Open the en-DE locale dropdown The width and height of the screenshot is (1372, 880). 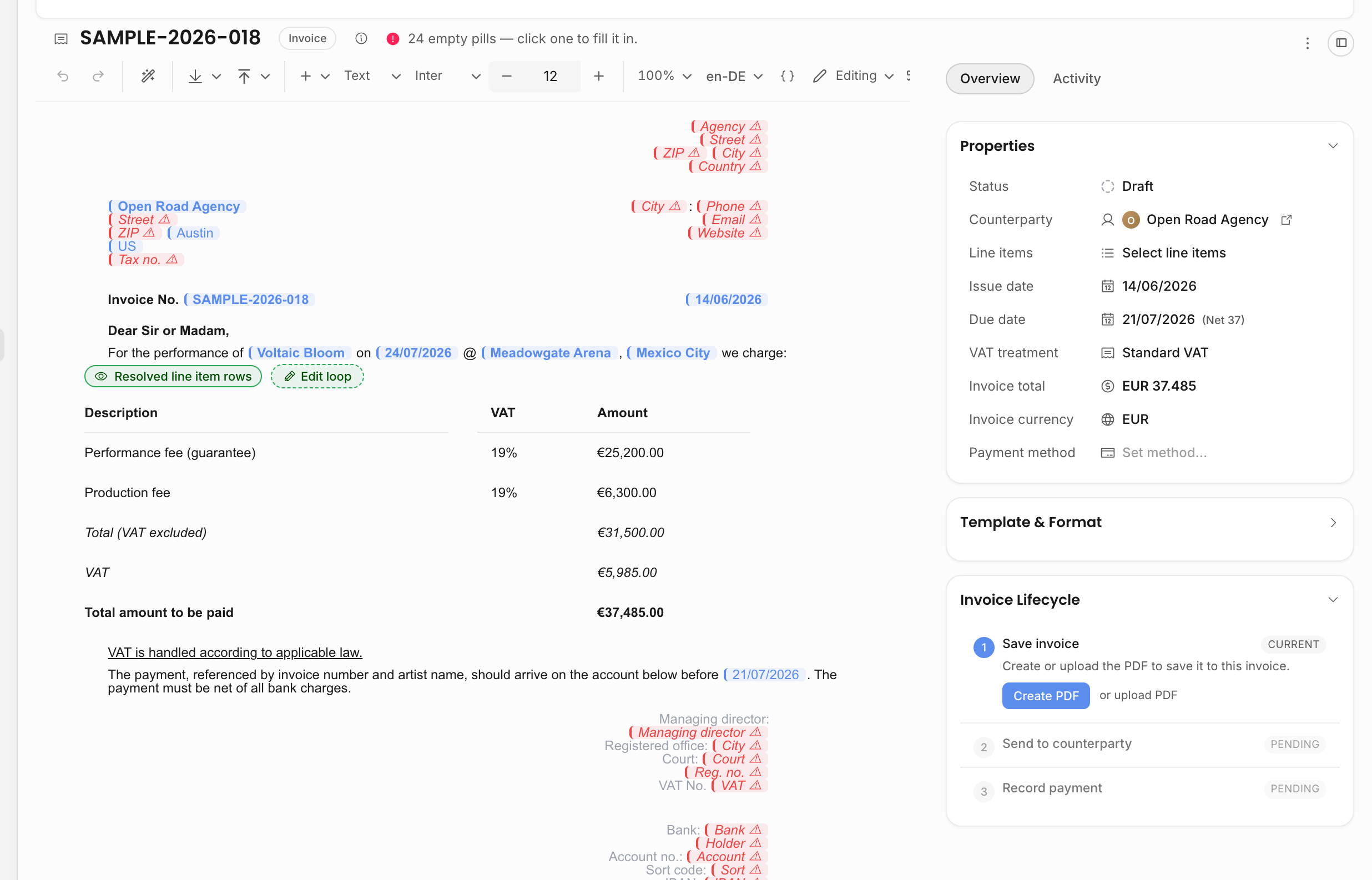pyautogui.click(x=734, y=76)
